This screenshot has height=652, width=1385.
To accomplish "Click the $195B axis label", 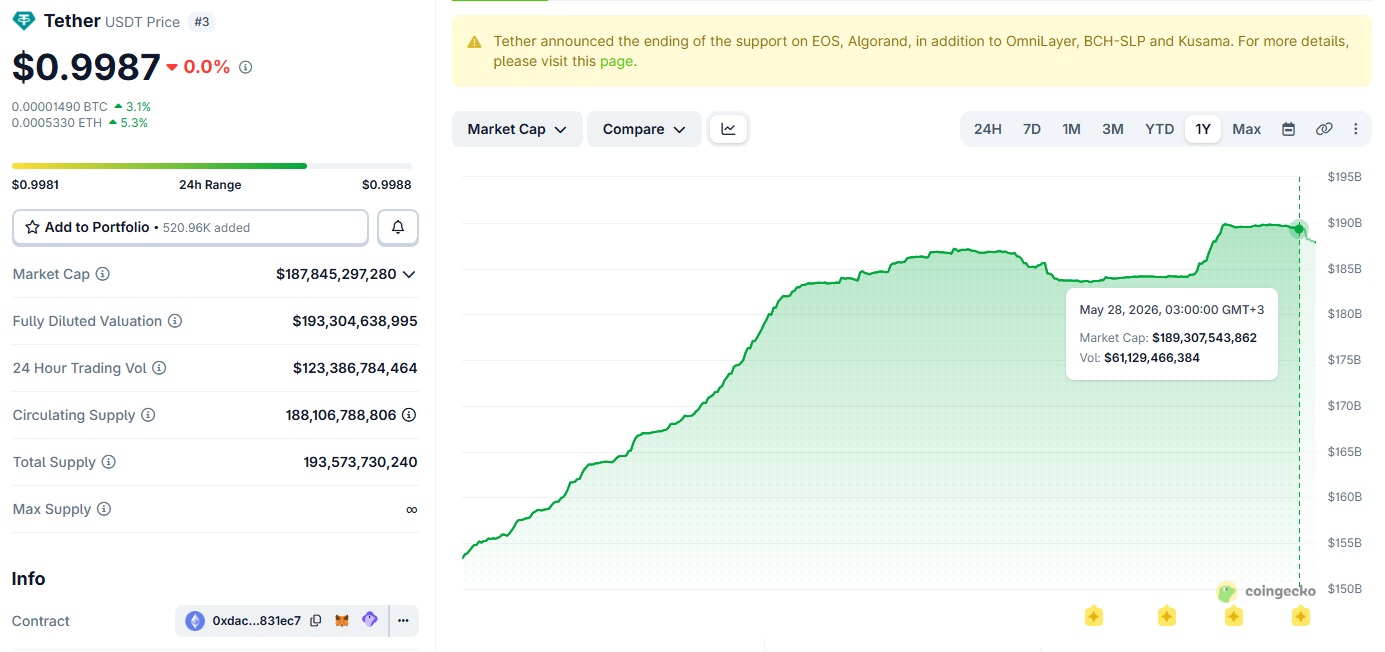I will [1344, 177].
